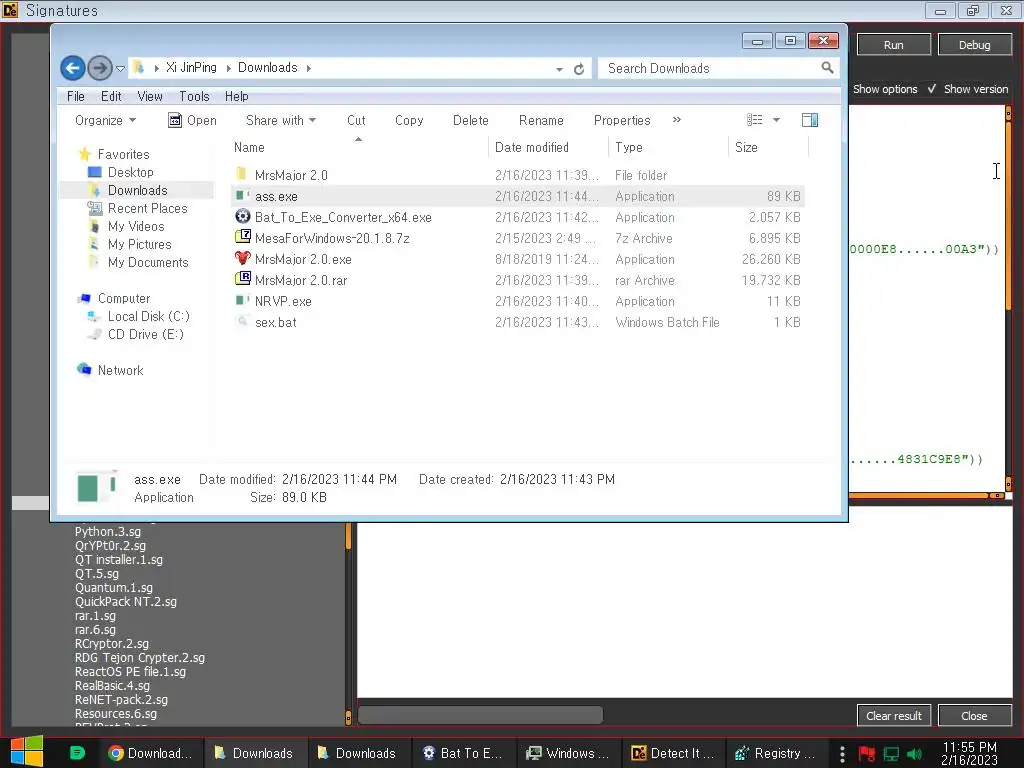Image resolution: width=1024 pixels, height=768 pixels.
Task: Switch to Bat To Exe taskbar item
Action: [463, 753]
